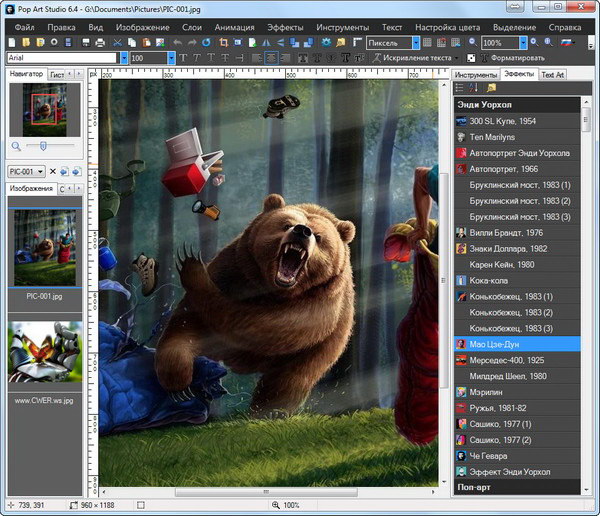
Task: Click the folder icon in Effects panel
Action: (491, 88)
